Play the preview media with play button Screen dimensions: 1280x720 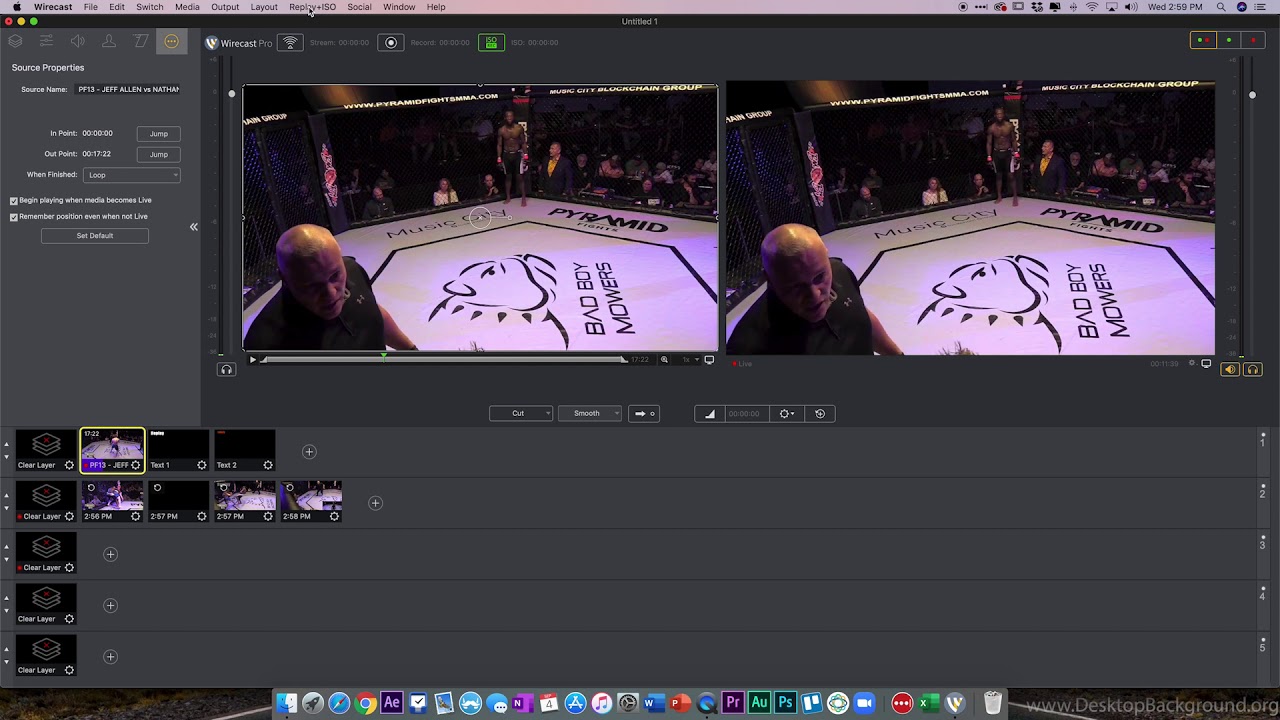(x=252, y=360)
